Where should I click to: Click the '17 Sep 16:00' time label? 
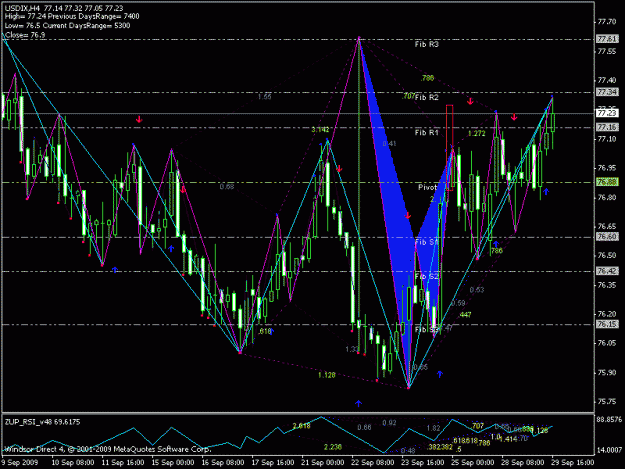click(273, 463)
